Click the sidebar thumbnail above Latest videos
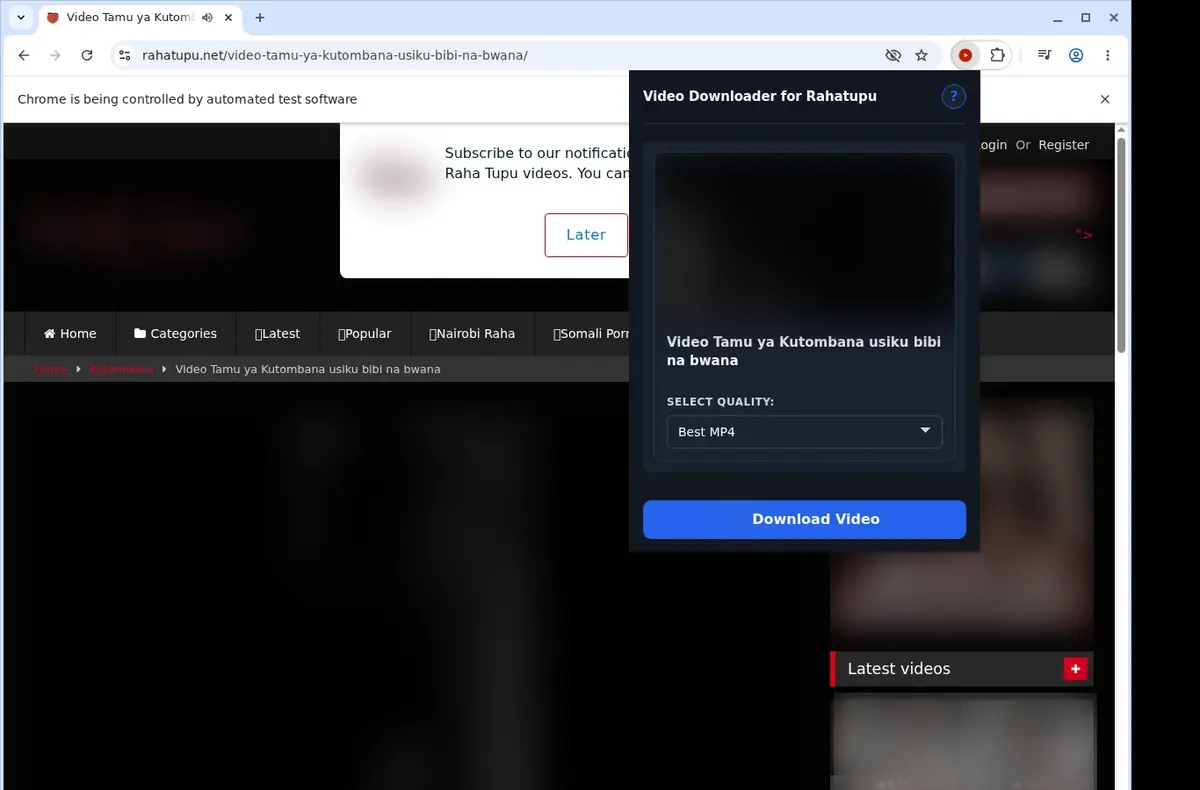Screen dimensions: 1200x790 [962, 519]
